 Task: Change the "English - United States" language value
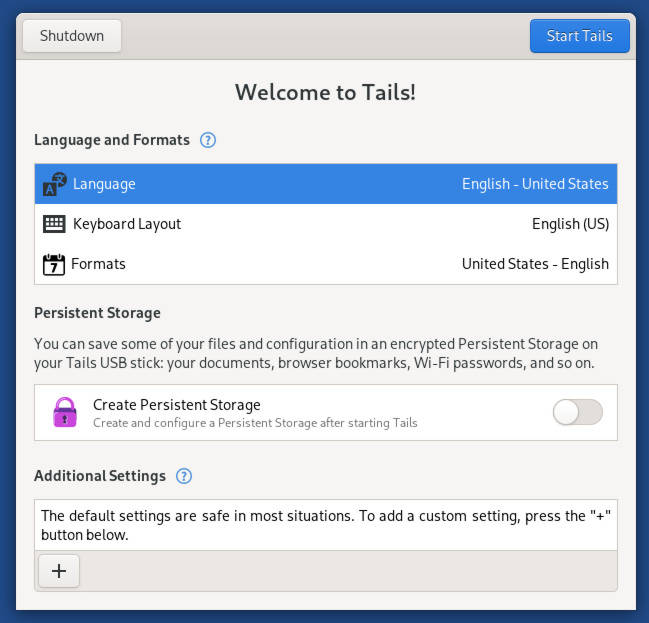(x=535, y=184)
